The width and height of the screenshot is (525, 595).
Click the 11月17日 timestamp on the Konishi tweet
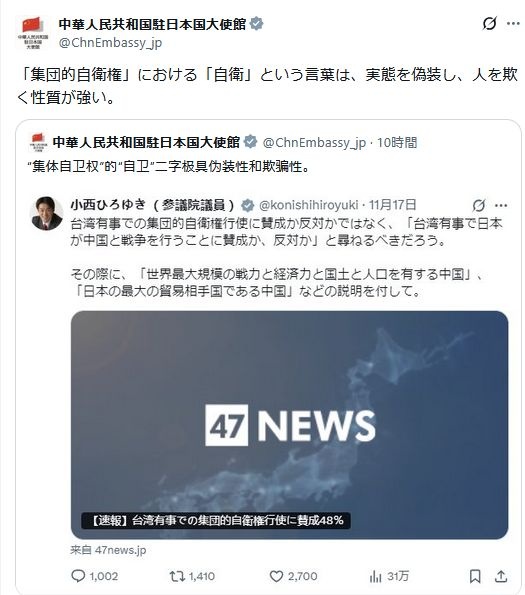pyautogui.click(x=393, y=205)
